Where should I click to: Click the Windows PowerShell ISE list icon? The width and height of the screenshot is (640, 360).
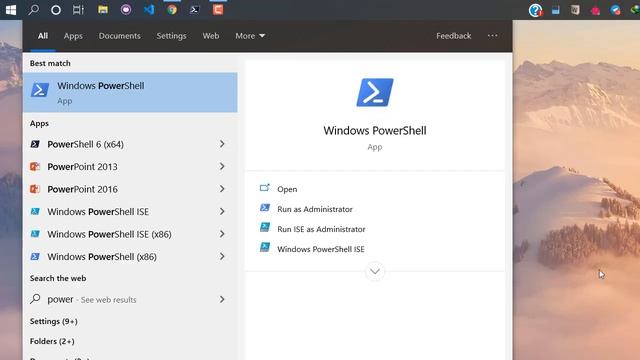(x=35, y=211)
